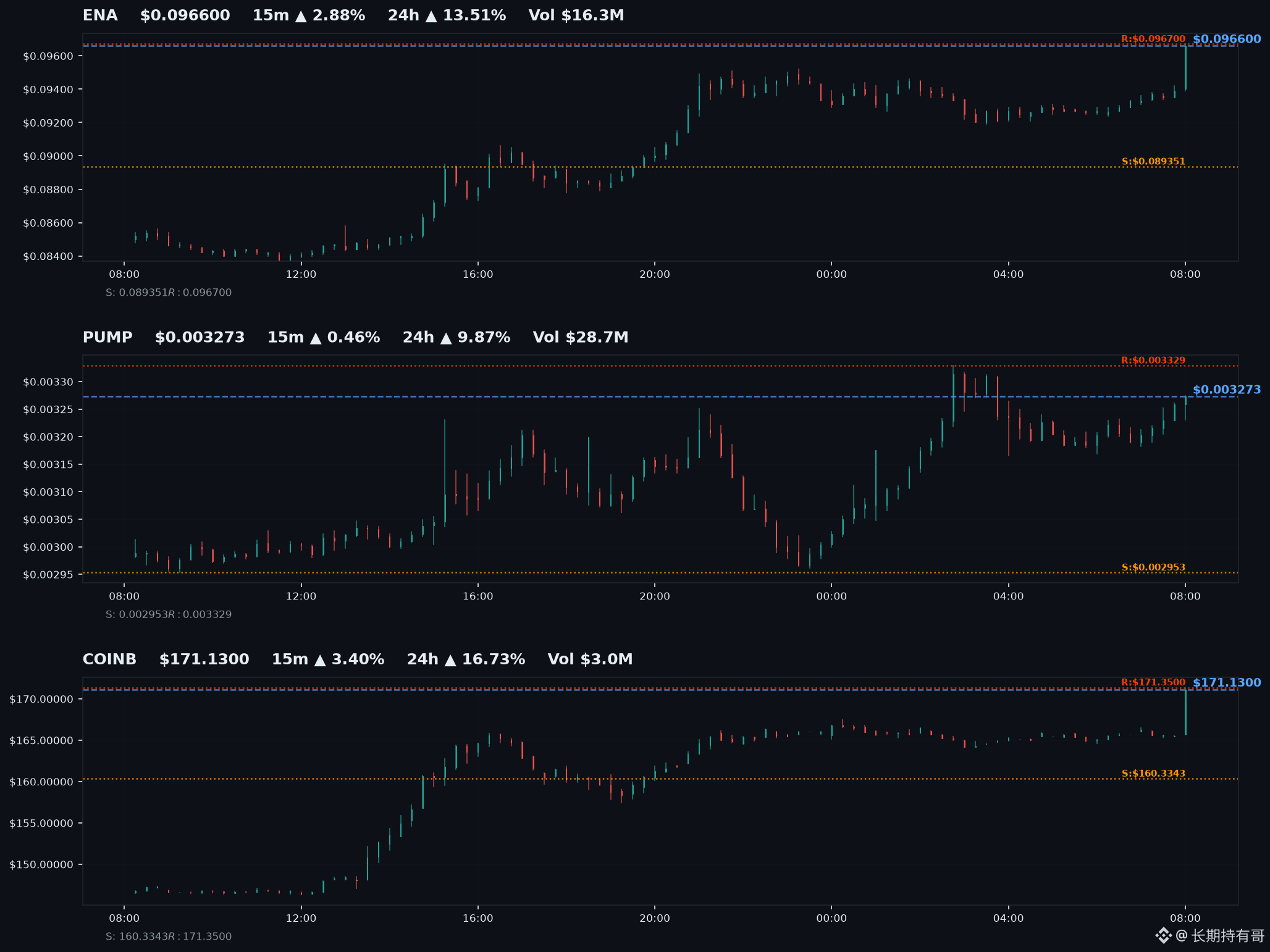Viewport: 1270px width, 952px height.
Task: Click PUMP header price $0.003273
Action: 200,338
